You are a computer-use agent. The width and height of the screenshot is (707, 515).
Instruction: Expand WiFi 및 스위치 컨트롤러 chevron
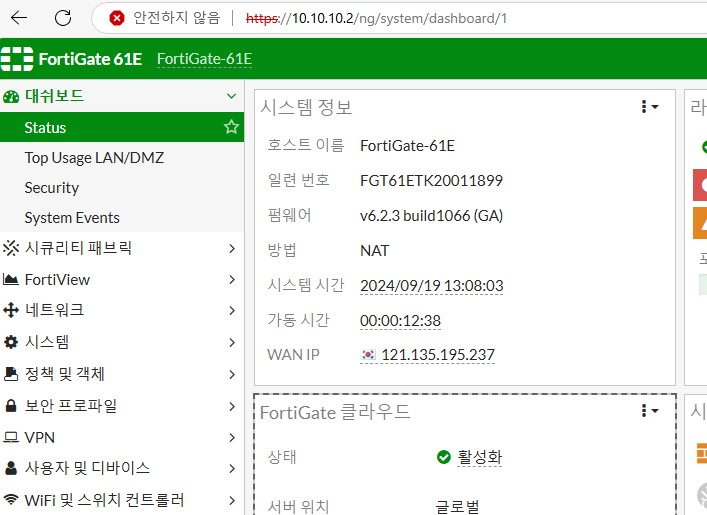pos(232,501)
